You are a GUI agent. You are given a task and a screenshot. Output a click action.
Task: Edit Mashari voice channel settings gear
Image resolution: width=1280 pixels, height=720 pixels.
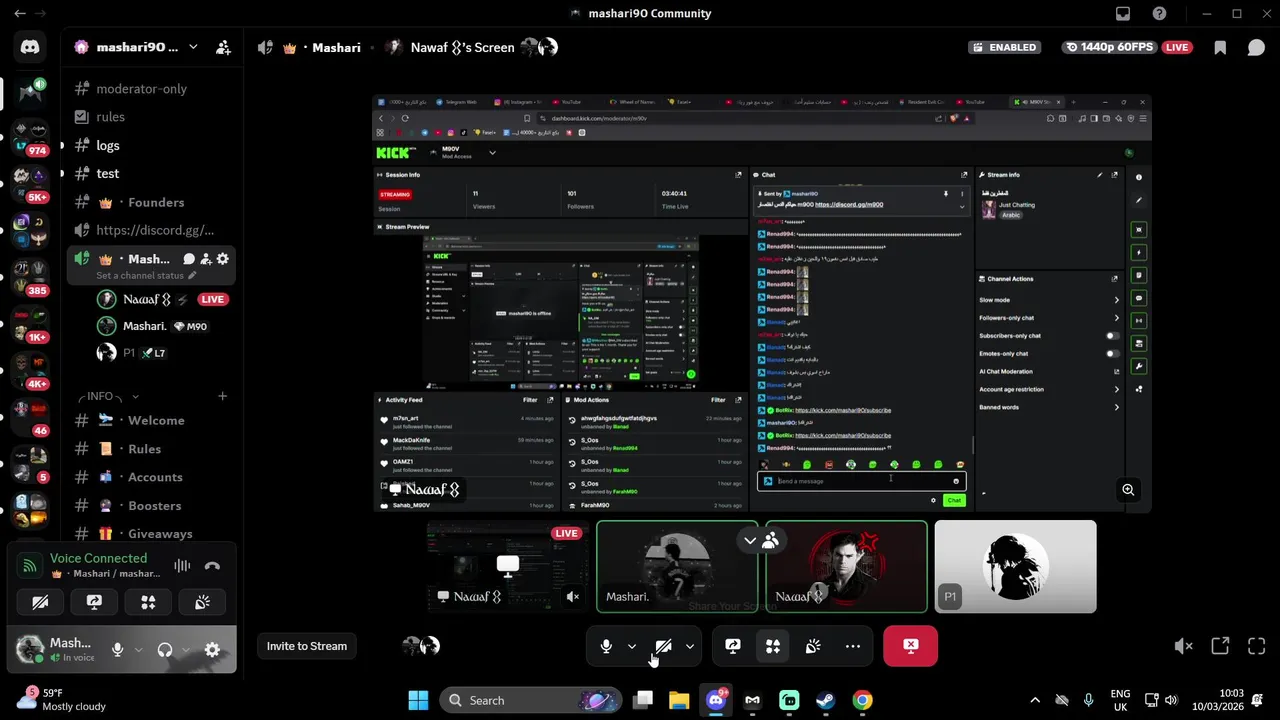222,259
